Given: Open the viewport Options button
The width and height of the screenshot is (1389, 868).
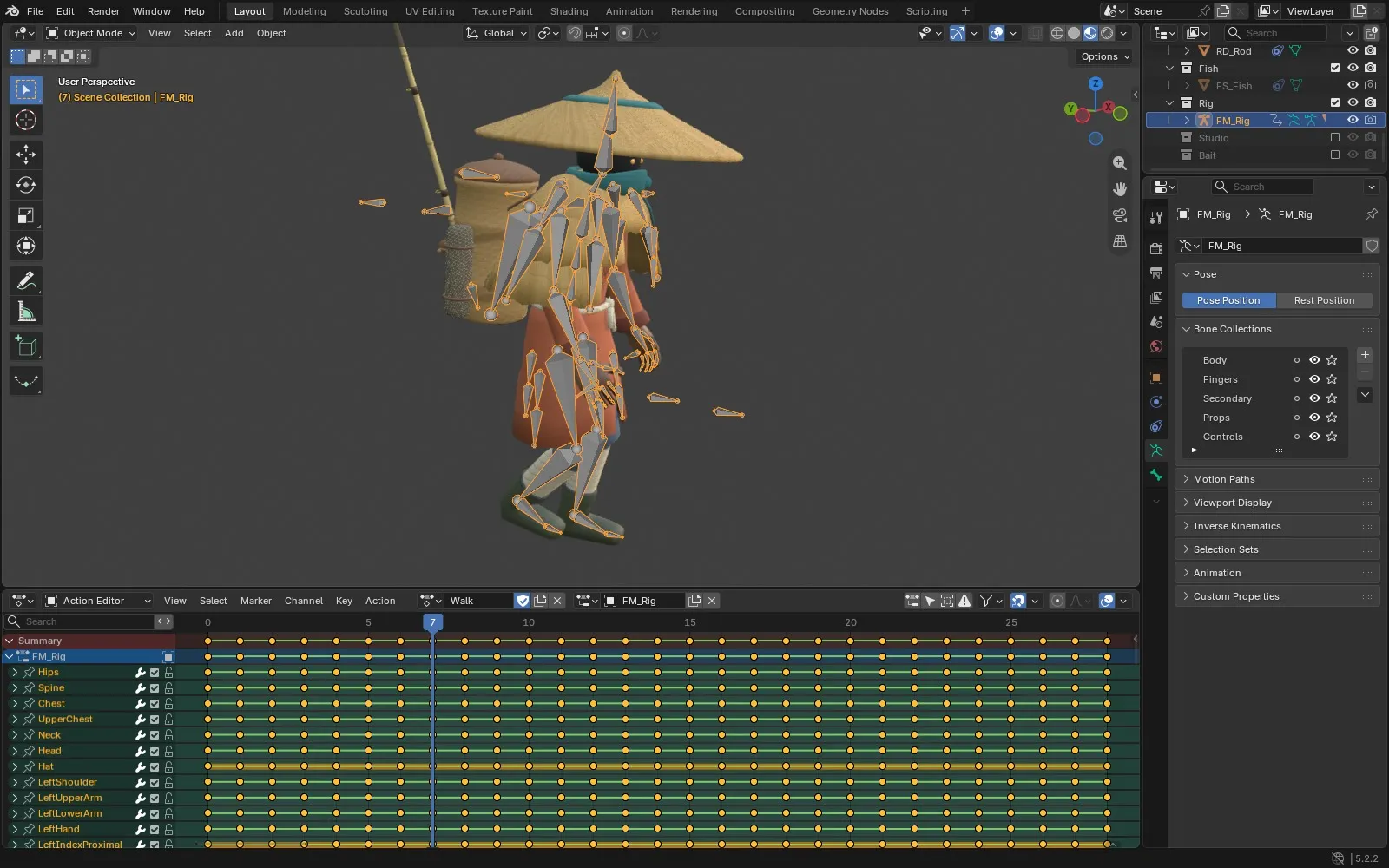Looking at the screenshot, I should tap(1105, 56).
